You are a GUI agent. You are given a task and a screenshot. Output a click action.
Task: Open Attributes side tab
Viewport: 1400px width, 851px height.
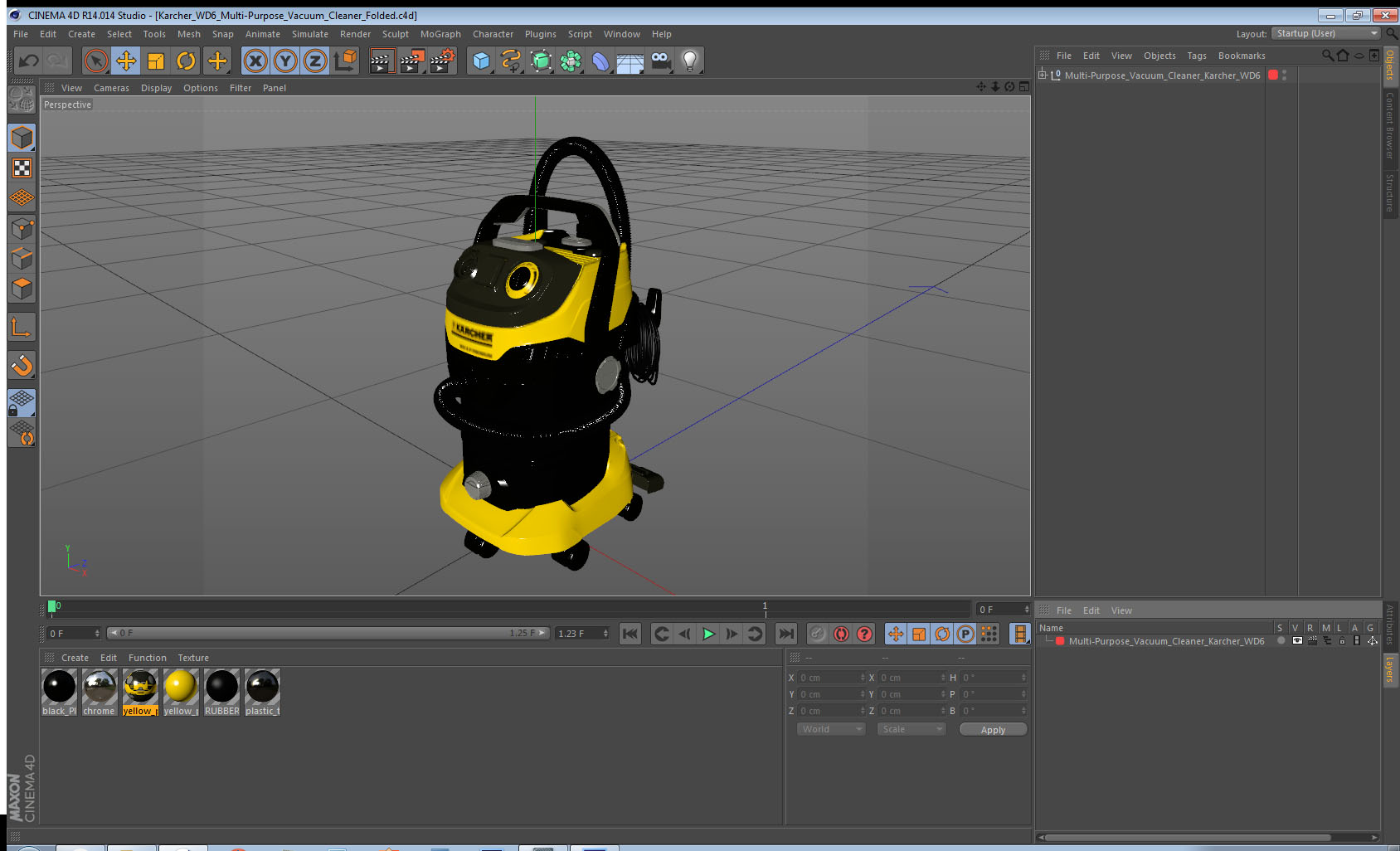point(1390,625)
